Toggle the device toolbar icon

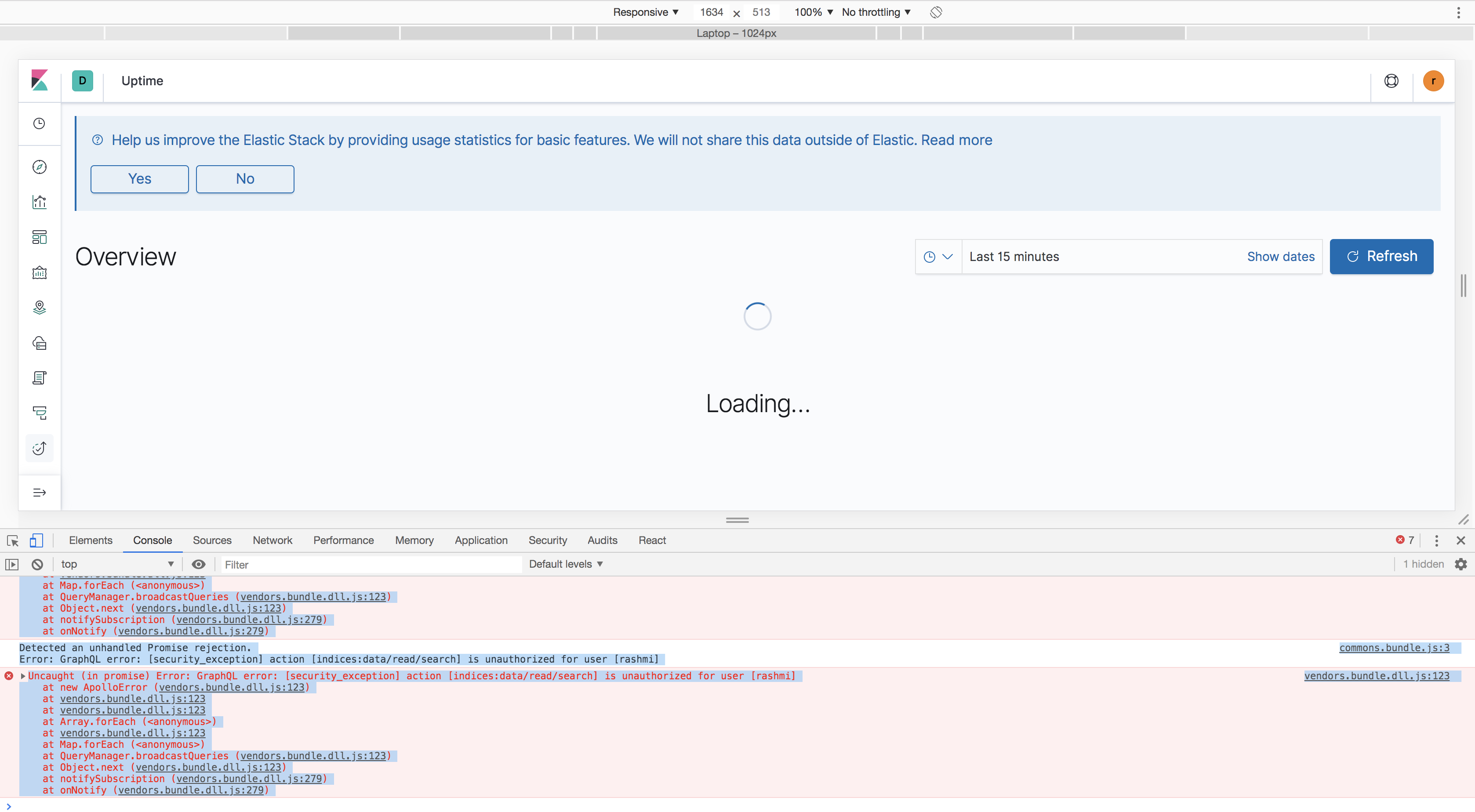[36, 540]
